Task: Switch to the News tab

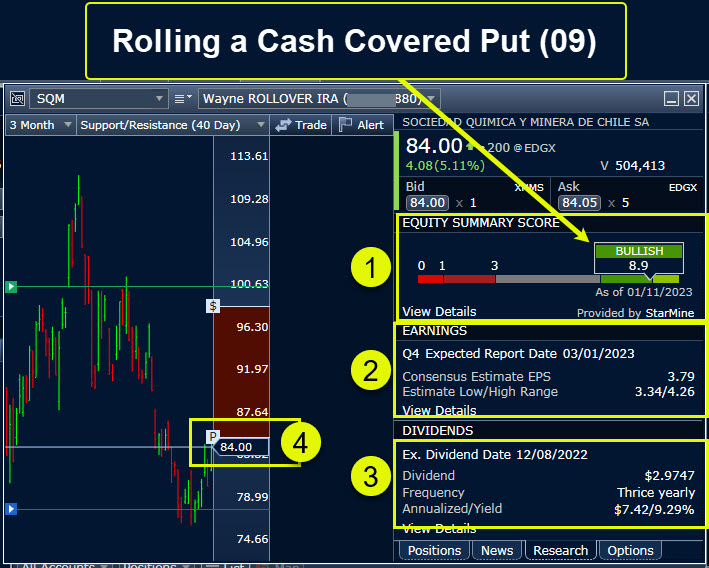Action: click(x=497, y=550)
